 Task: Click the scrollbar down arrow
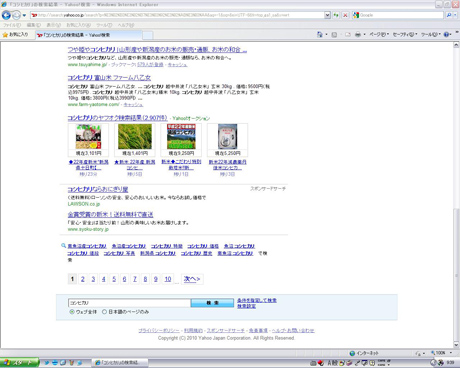(456, 345)
